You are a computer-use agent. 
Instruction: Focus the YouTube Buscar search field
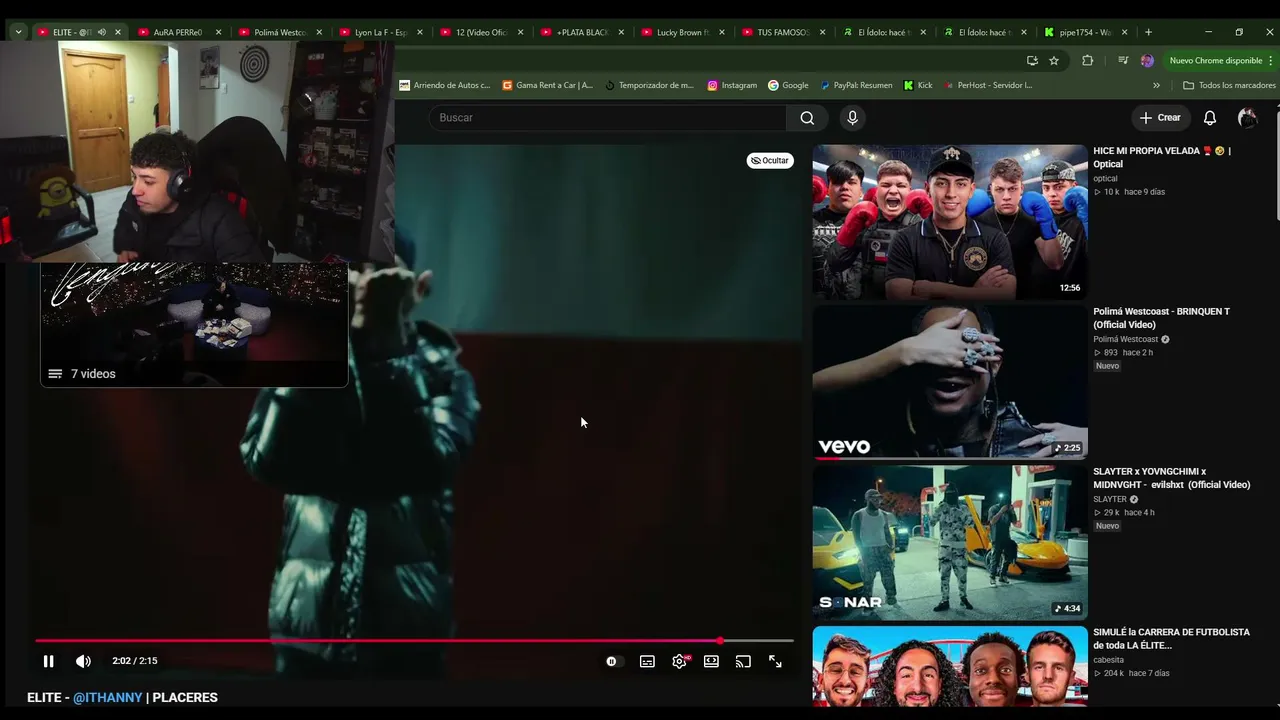[610, 118]
